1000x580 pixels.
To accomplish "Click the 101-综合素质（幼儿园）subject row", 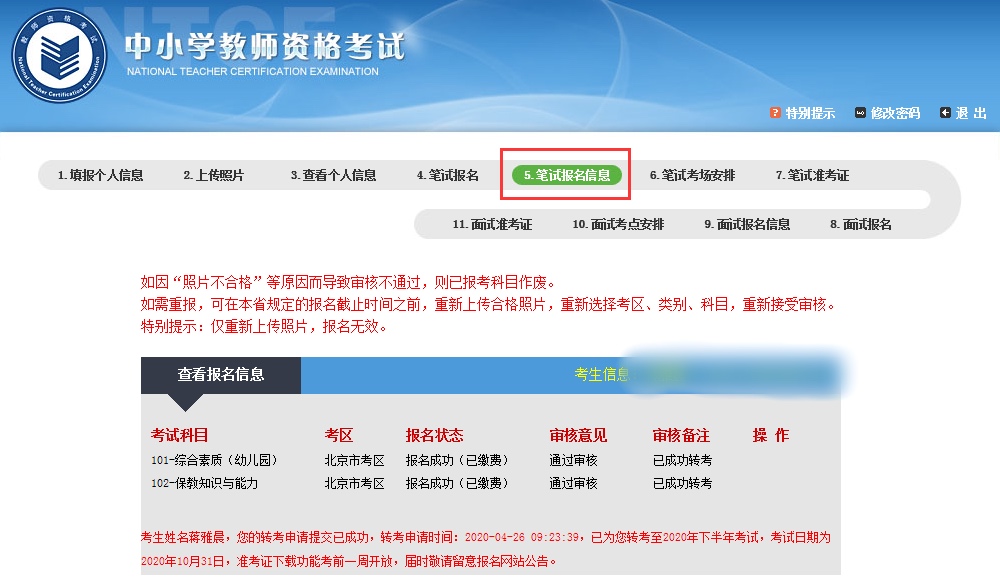I will coord(490,460).
